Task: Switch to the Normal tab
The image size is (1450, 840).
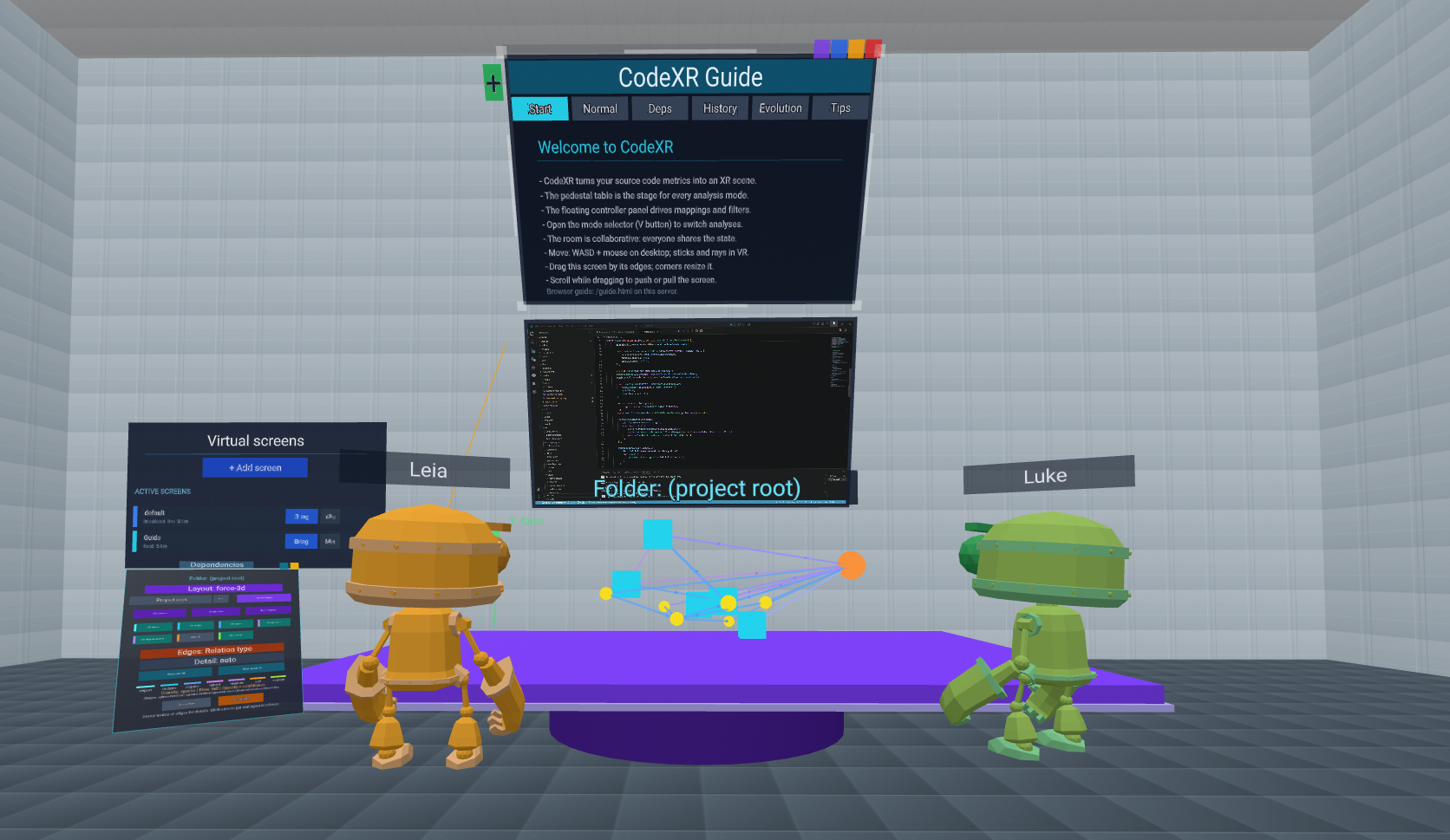Action: (600, 108)
